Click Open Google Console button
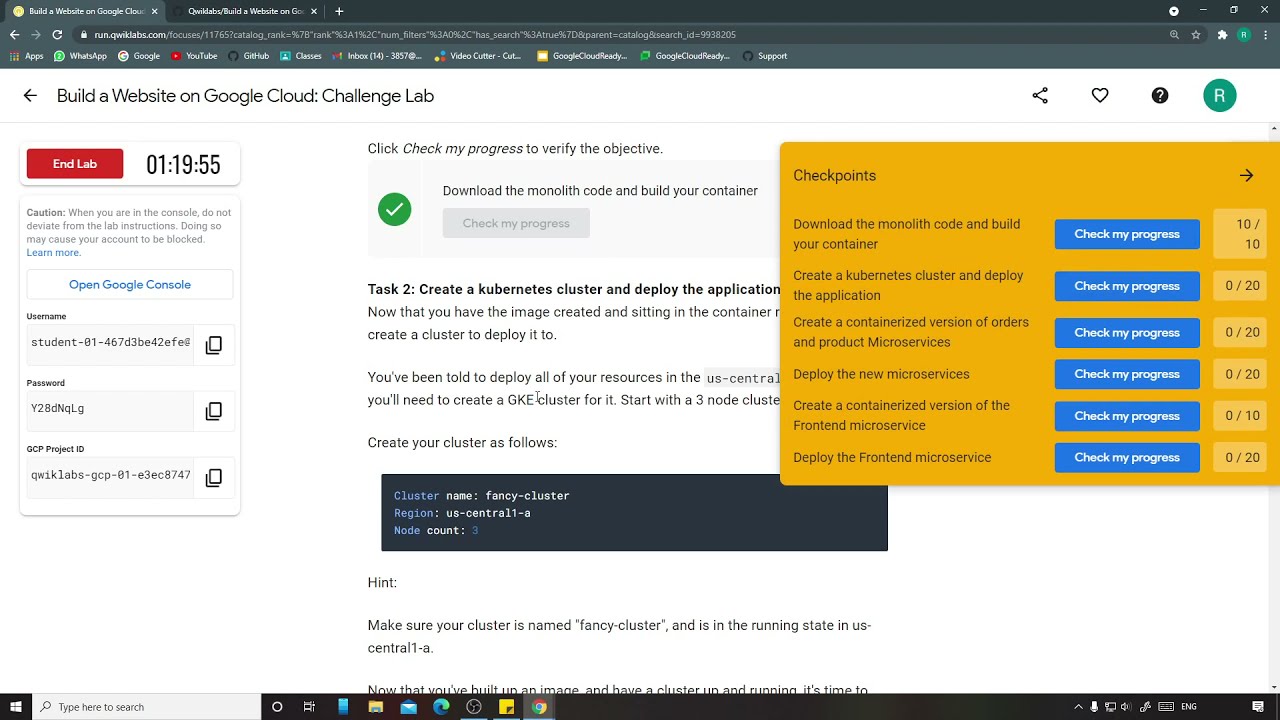This screenshot has height=720, width=1280. (130, 285)
